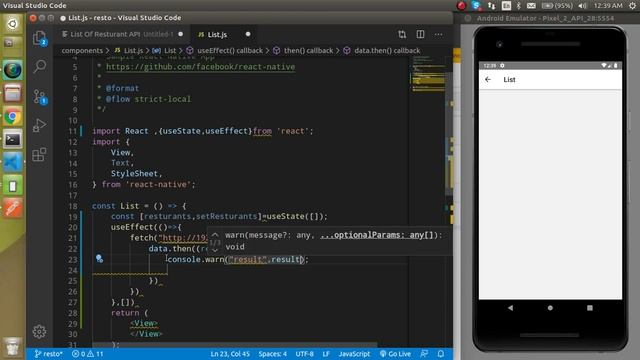This screenshot has height=360, width=640.
Task: Click the horizontal scrollbar under the code
Action: point(235,345)
